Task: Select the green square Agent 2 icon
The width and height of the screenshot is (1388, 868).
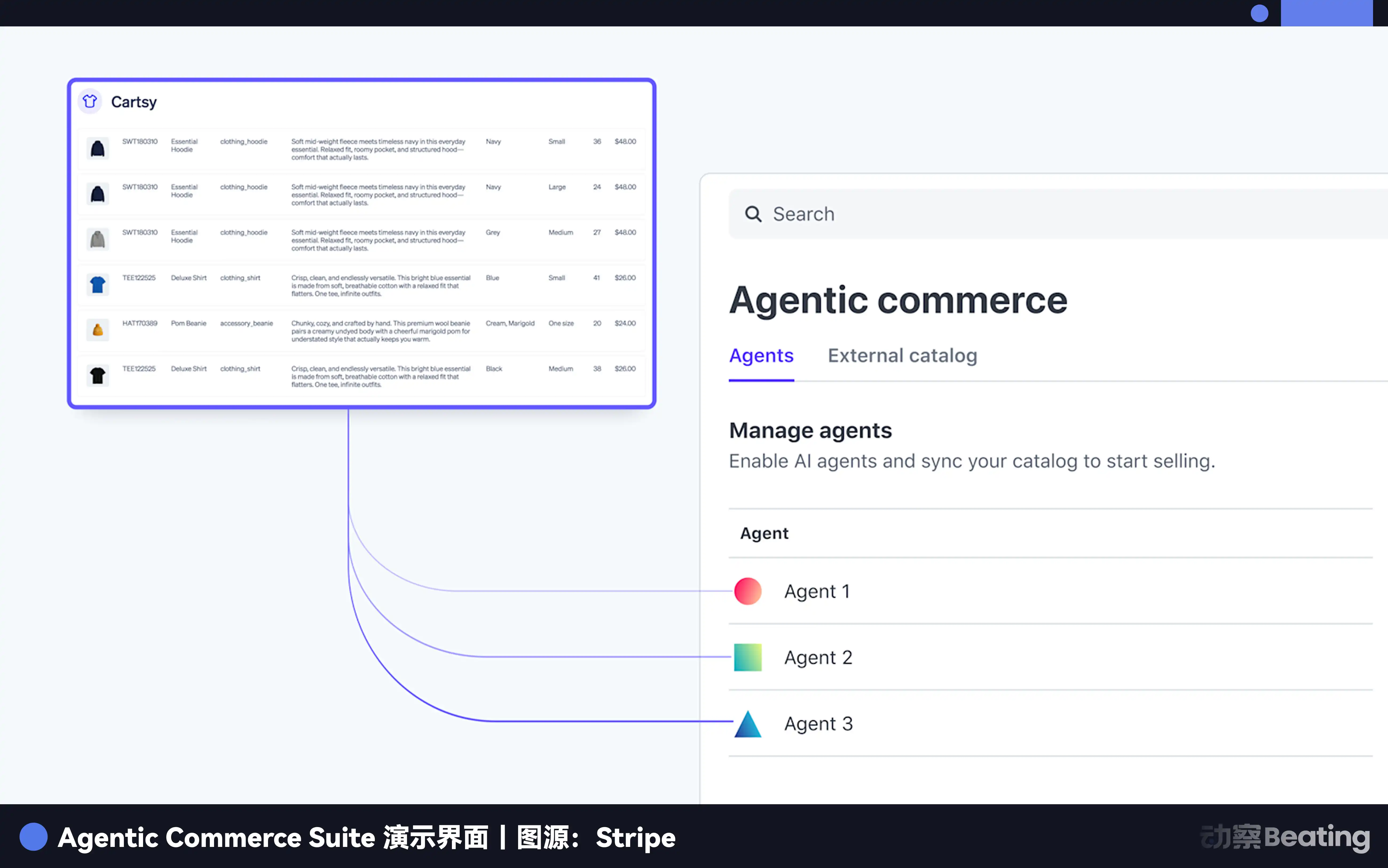Action: click(748, 657)
